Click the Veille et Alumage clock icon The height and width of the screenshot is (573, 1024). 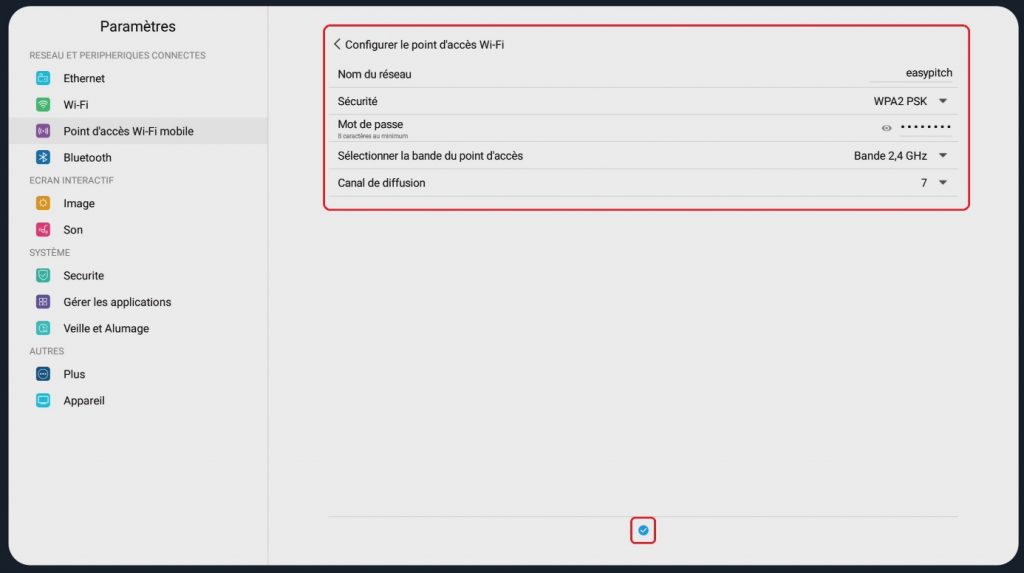pyautogui.click(x=43, y=329)
